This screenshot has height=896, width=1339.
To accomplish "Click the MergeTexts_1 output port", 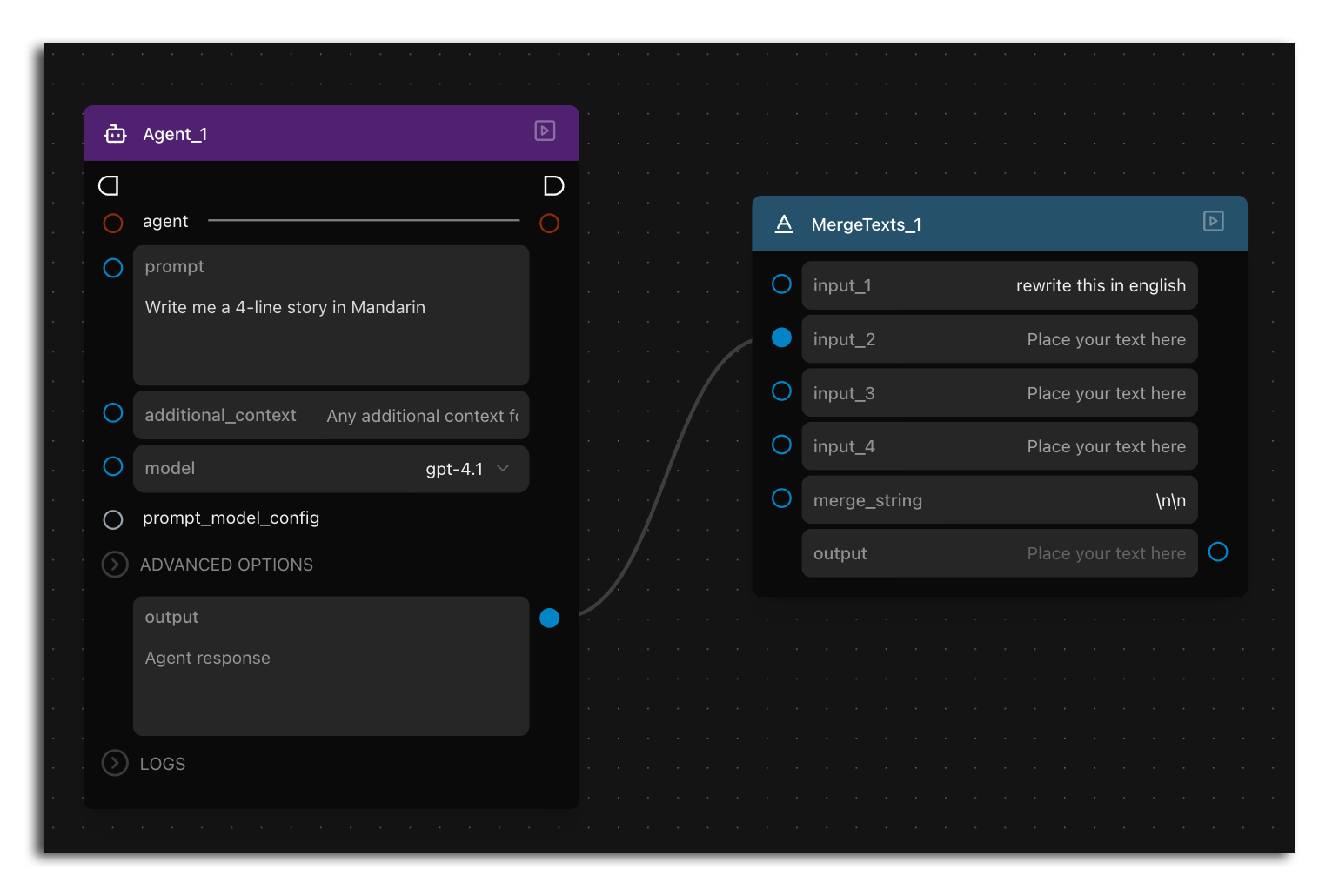I will tap(1218, 552).
